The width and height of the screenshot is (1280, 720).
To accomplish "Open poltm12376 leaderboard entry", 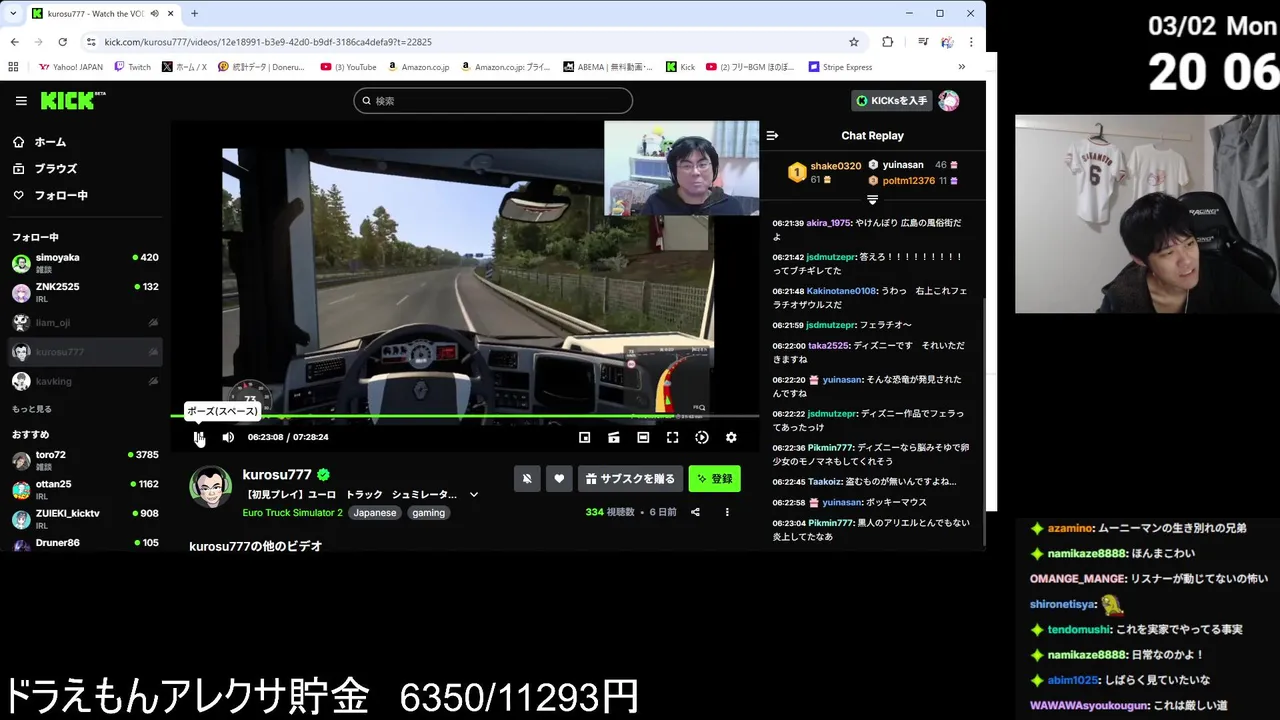I will coord(912,181).
